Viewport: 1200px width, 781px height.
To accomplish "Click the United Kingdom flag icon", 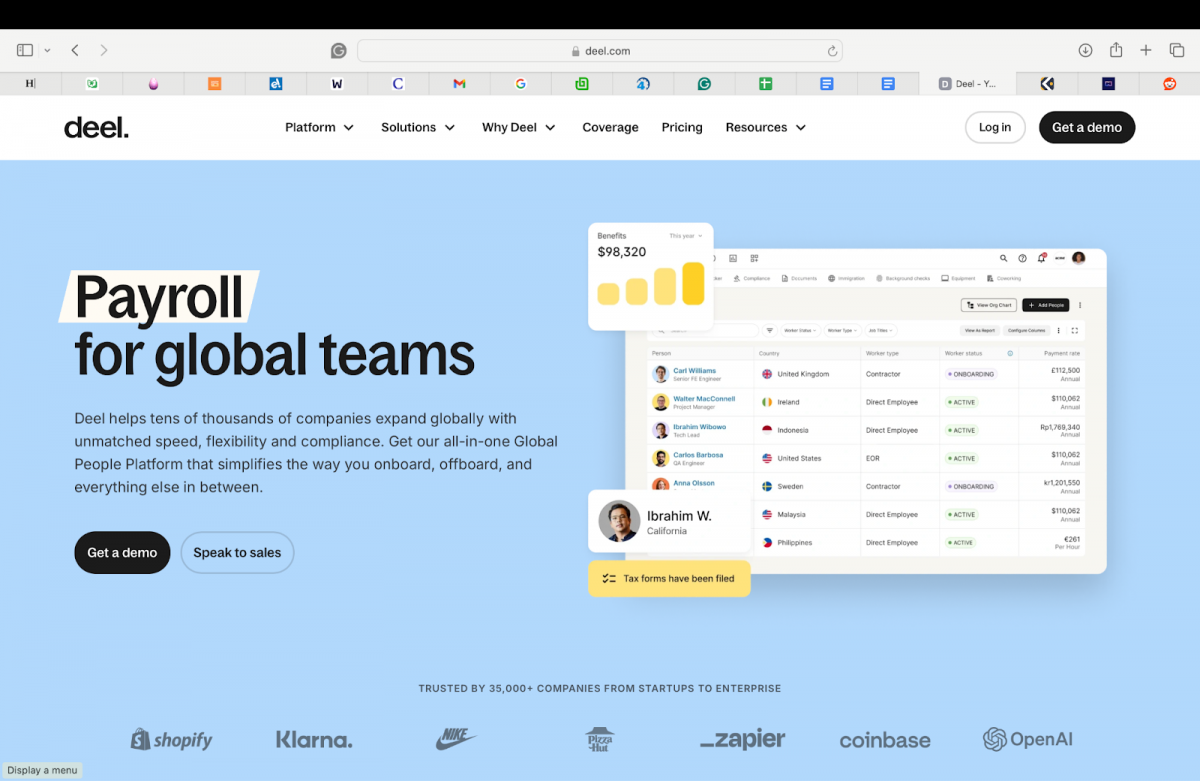I will (x=767, y=374).
